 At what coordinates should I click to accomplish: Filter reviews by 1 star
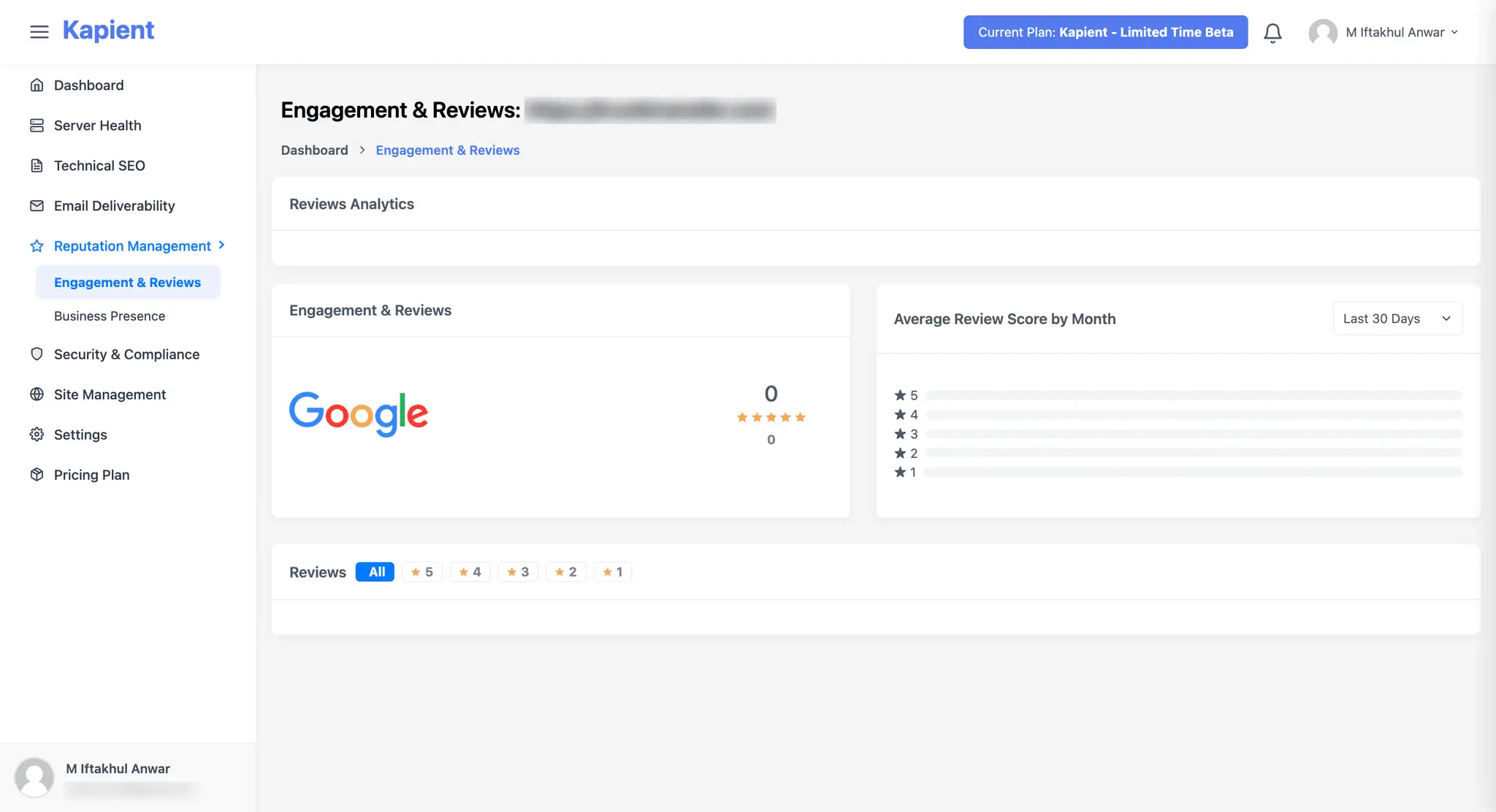tap(613, 572)
